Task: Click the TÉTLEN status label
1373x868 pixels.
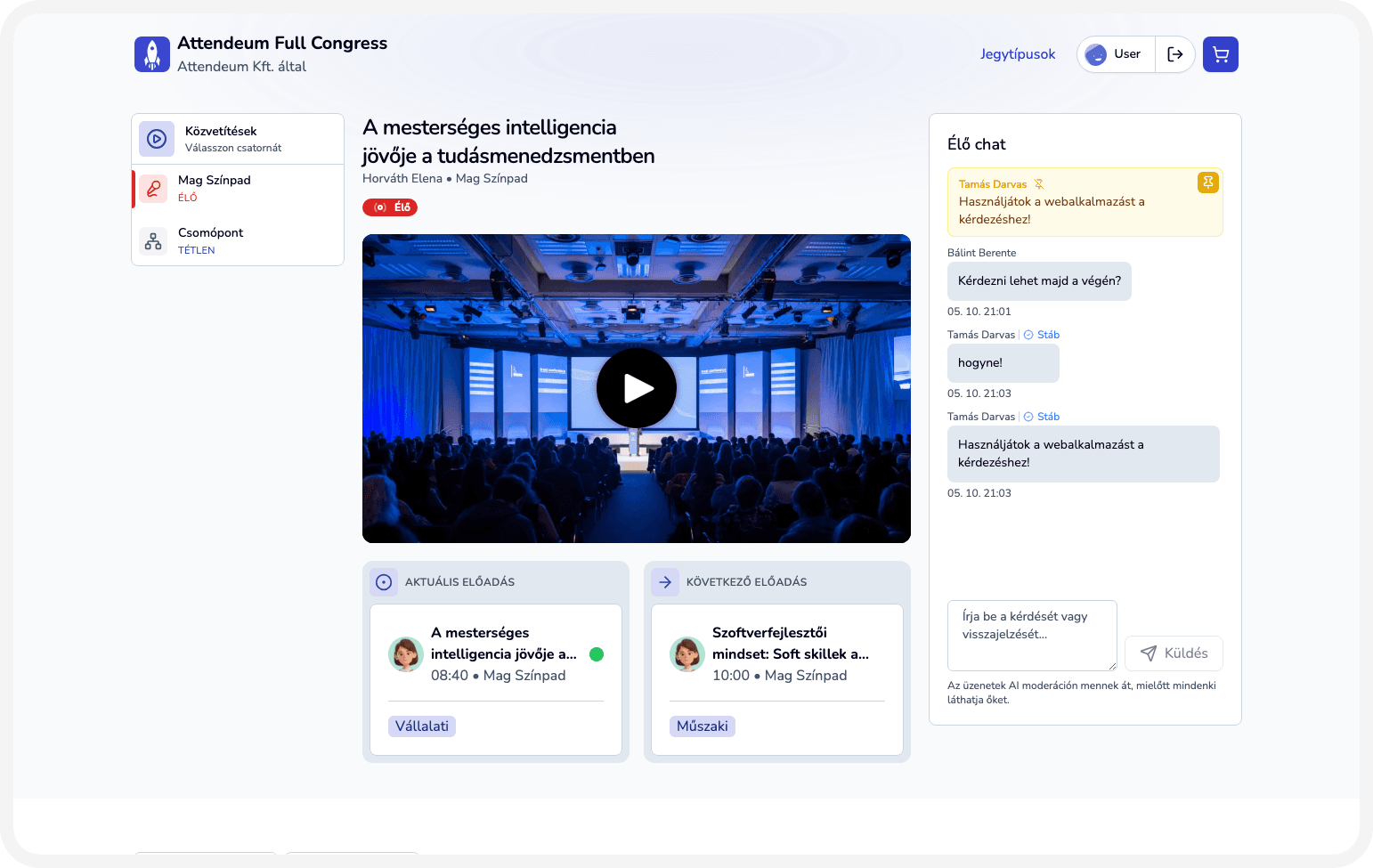Action: pyautogui.click(x=197, y=250)
